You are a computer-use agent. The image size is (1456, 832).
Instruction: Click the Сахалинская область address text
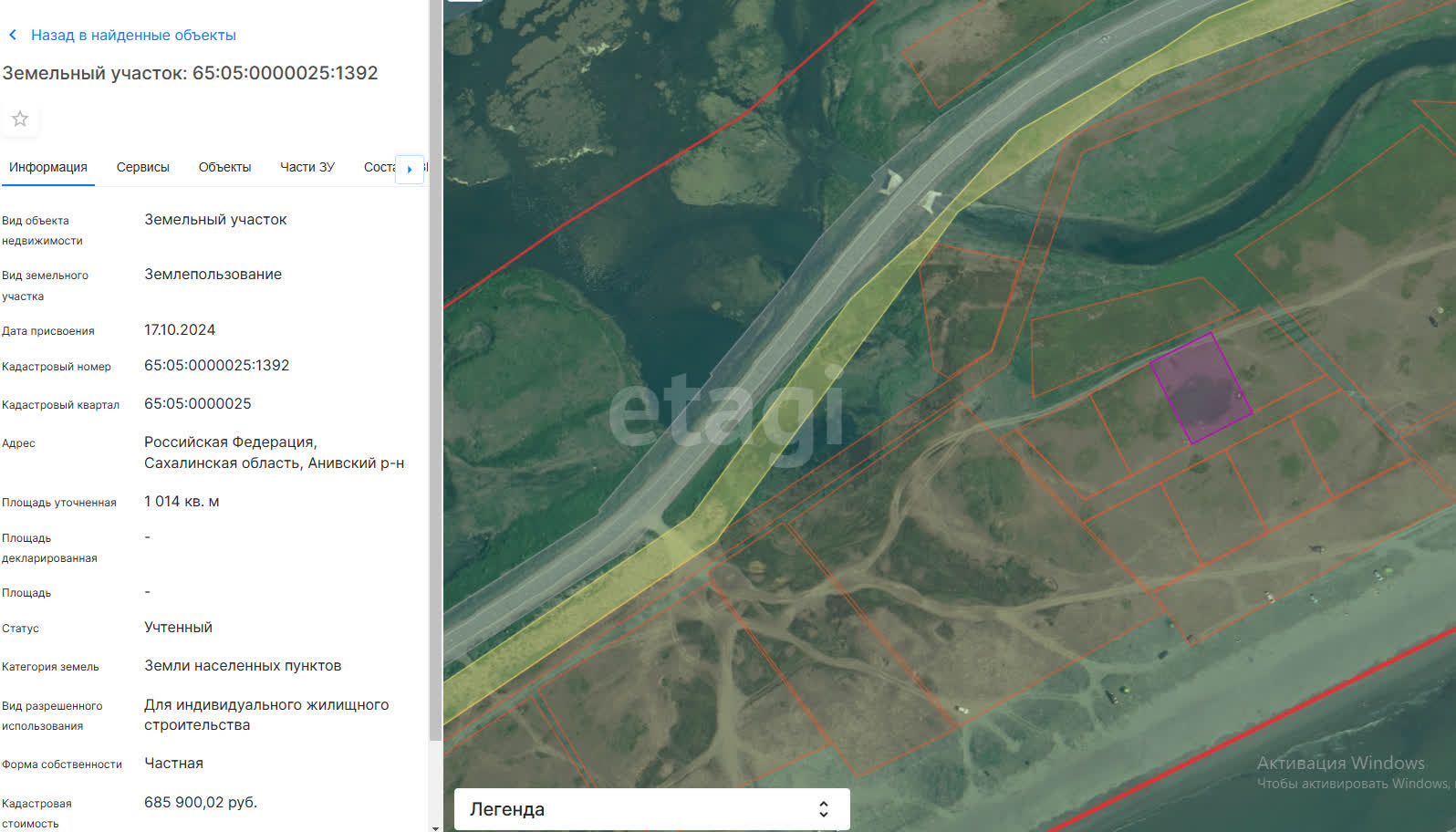[274, 463]
